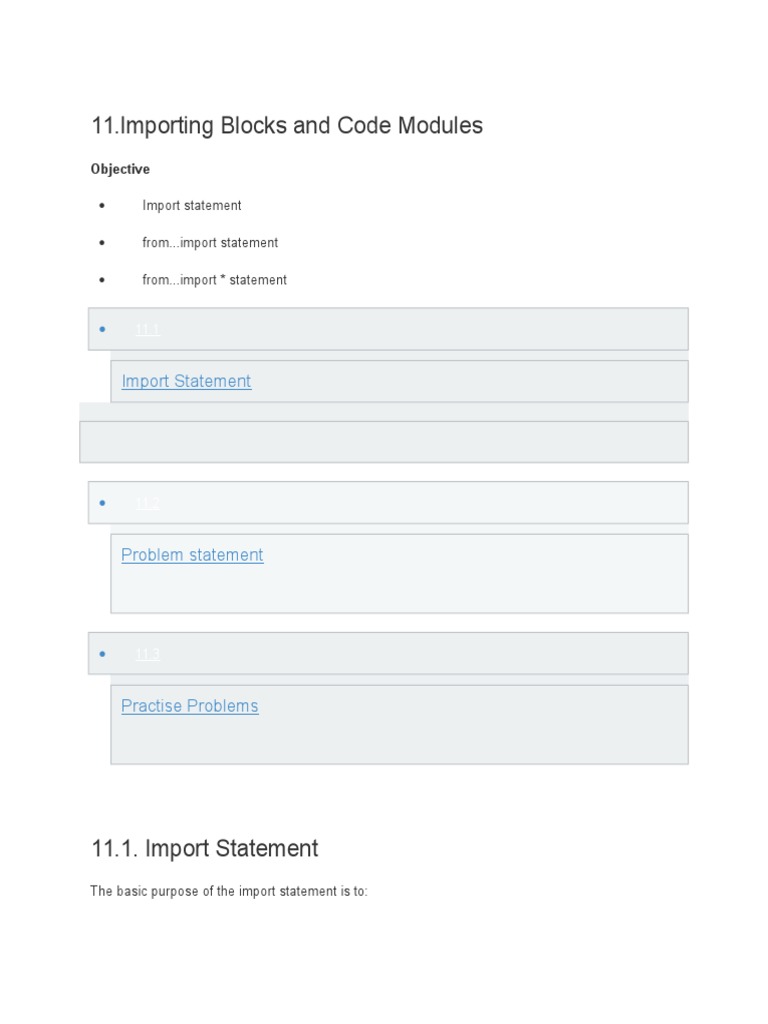Open the faint 11.3 section number link

coord(147,654)
